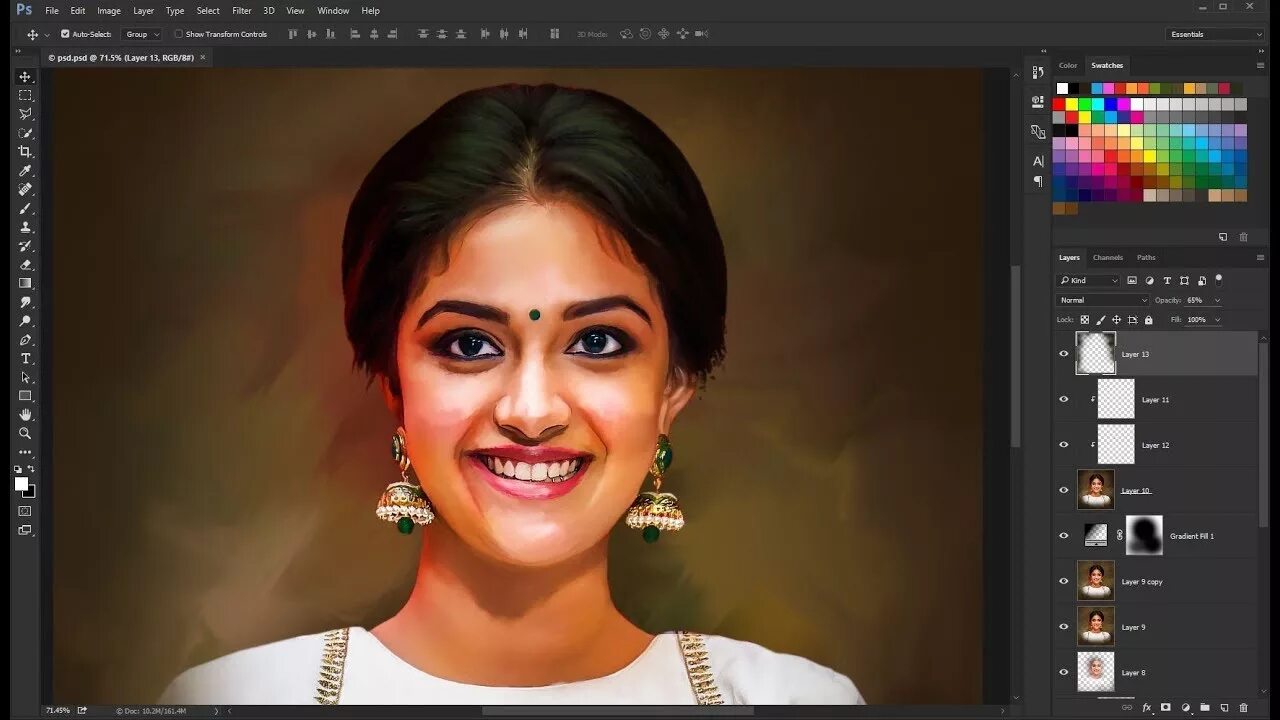Select the Eyedropper tool
Screen dimensions: 1280x720
[25, 171]
